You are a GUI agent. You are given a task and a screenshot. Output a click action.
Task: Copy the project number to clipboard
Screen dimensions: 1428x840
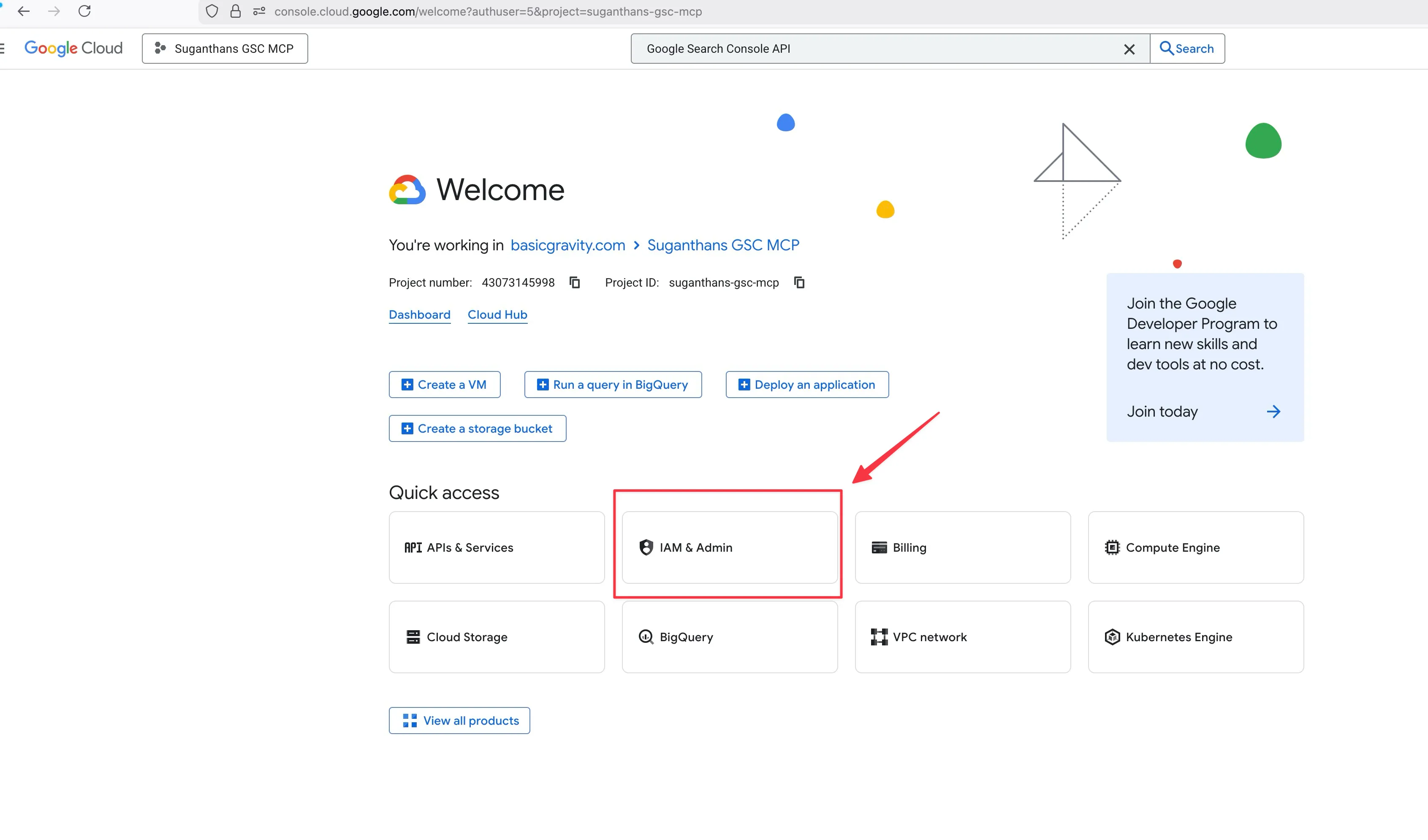click(575, 282)
